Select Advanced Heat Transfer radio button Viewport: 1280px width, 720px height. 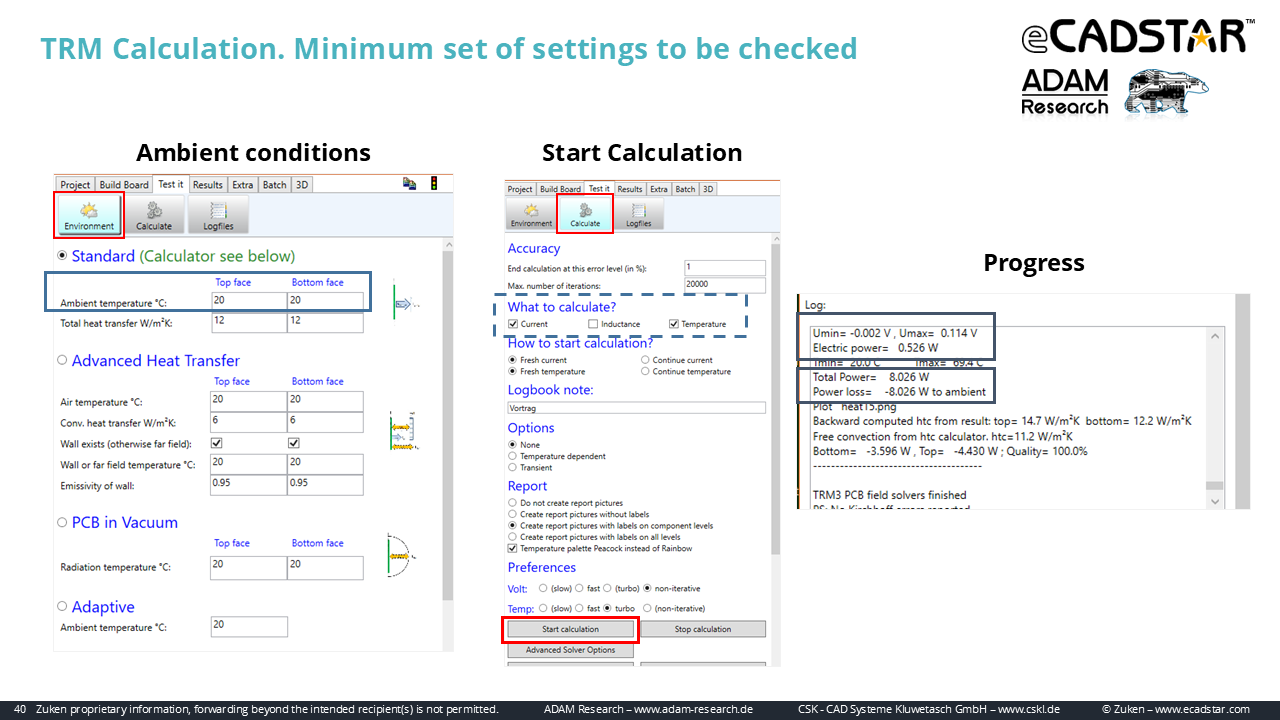(x=63, y=360)
